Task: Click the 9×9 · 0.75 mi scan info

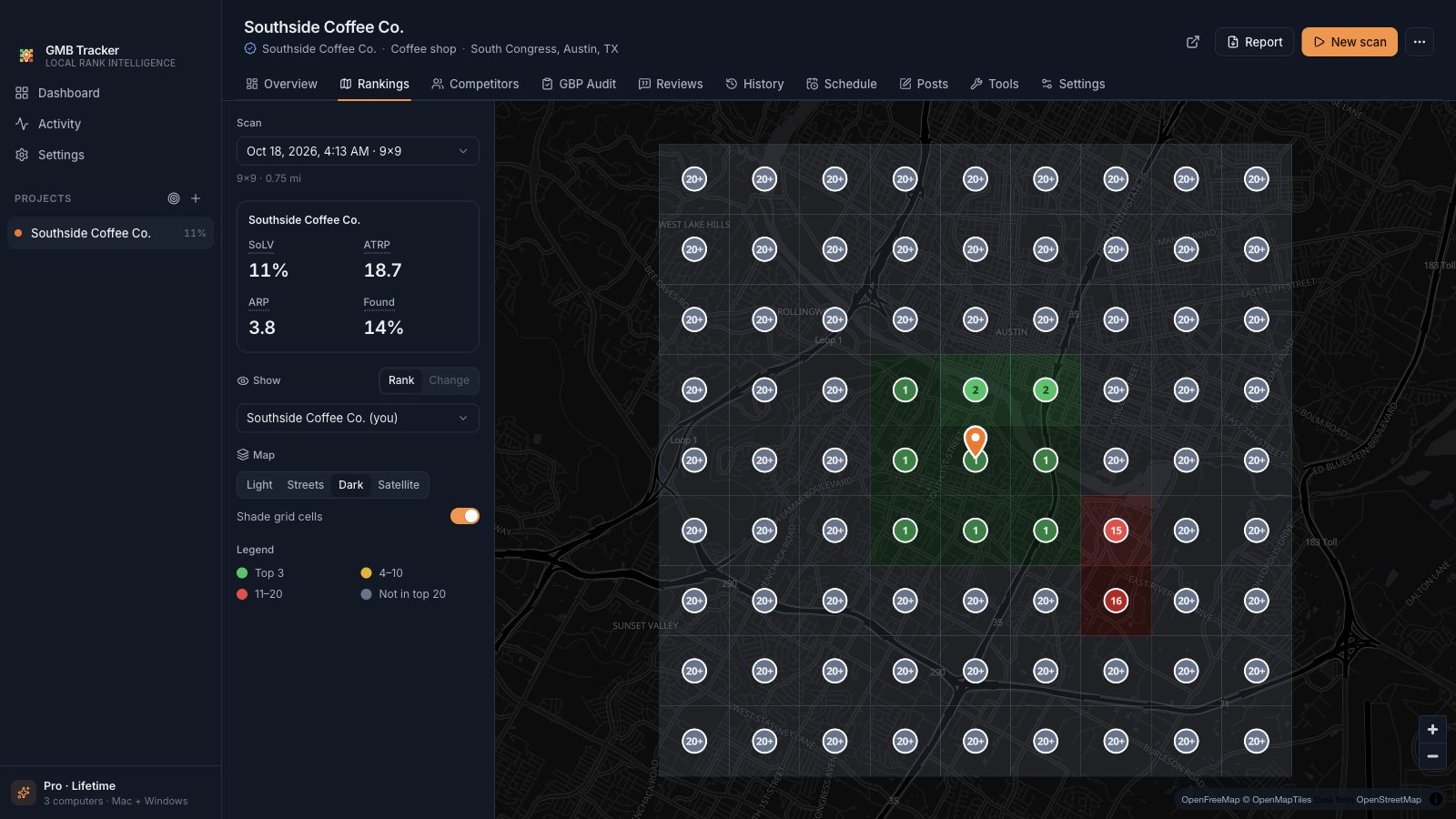Action: click(x=268, y=178)
